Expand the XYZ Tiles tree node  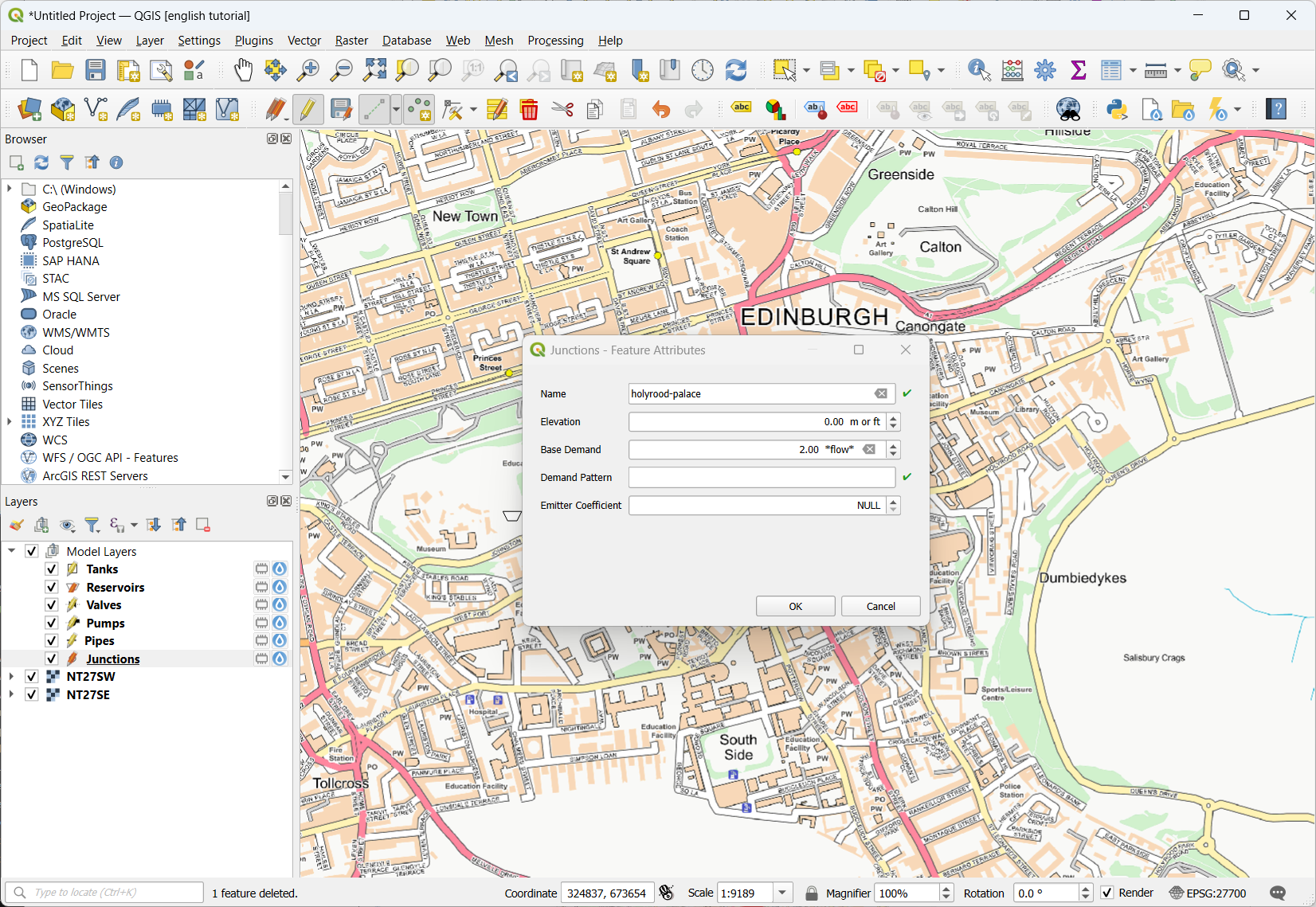pyautogui.click(x=10, y=422)
